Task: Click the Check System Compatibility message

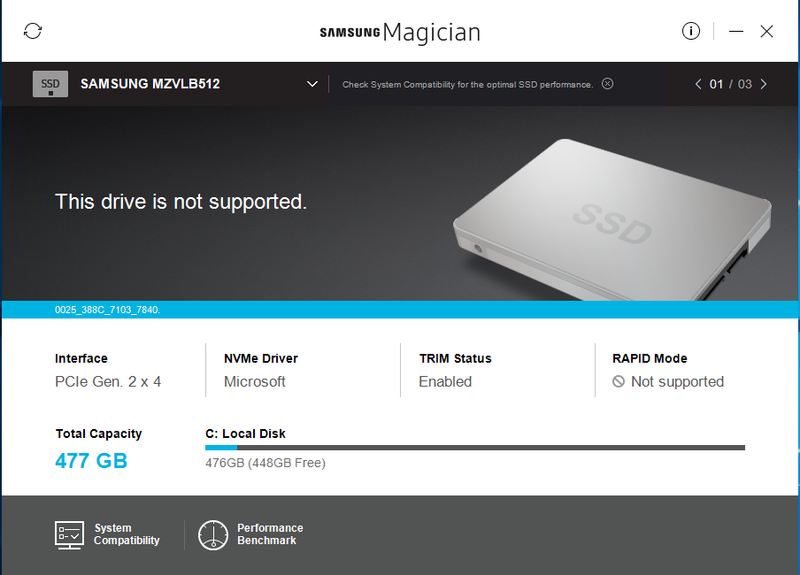Action: [467, 85]
